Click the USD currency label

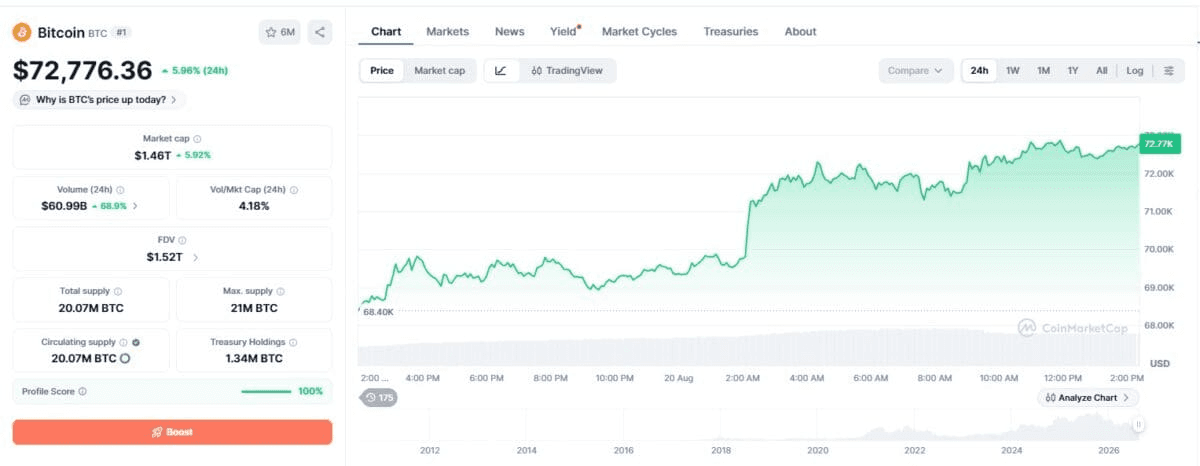click(x=1159, y=363)
